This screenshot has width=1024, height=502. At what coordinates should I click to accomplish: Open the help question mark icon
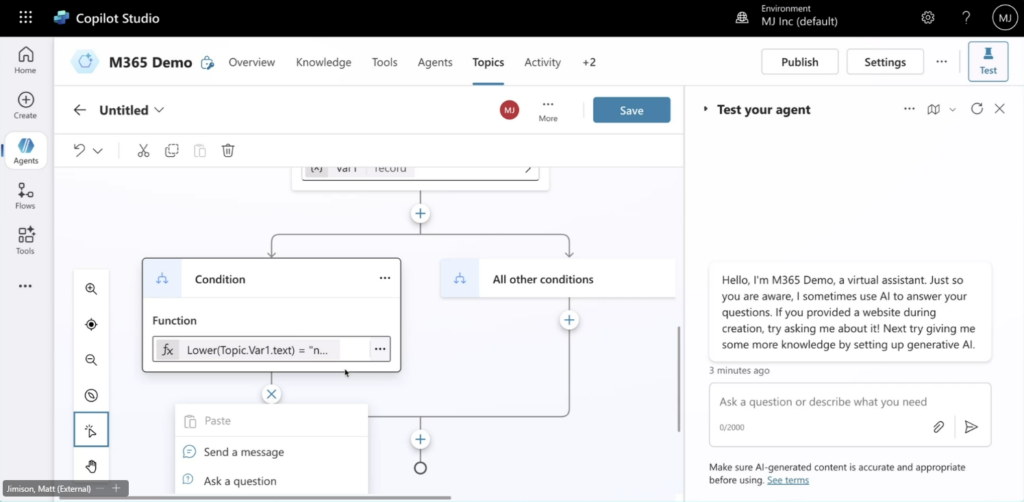click(x=967, y=18)
